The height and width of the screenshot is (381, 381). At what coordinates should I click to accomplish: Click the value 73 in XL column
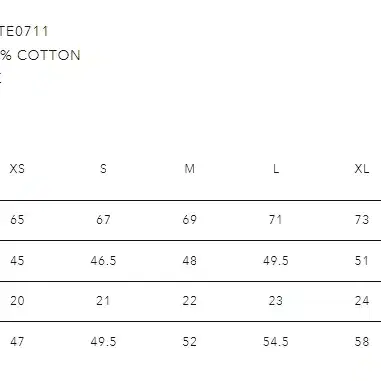coord(362,220)
